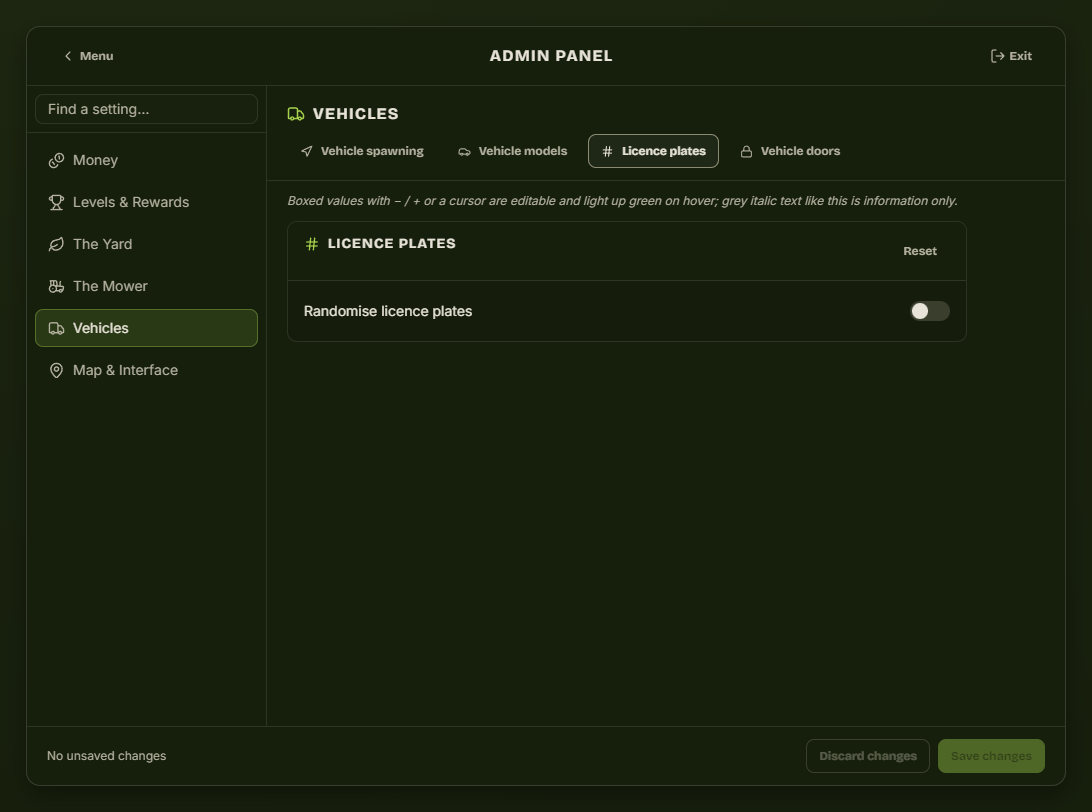Click the Exit door icon

(997, 56)
